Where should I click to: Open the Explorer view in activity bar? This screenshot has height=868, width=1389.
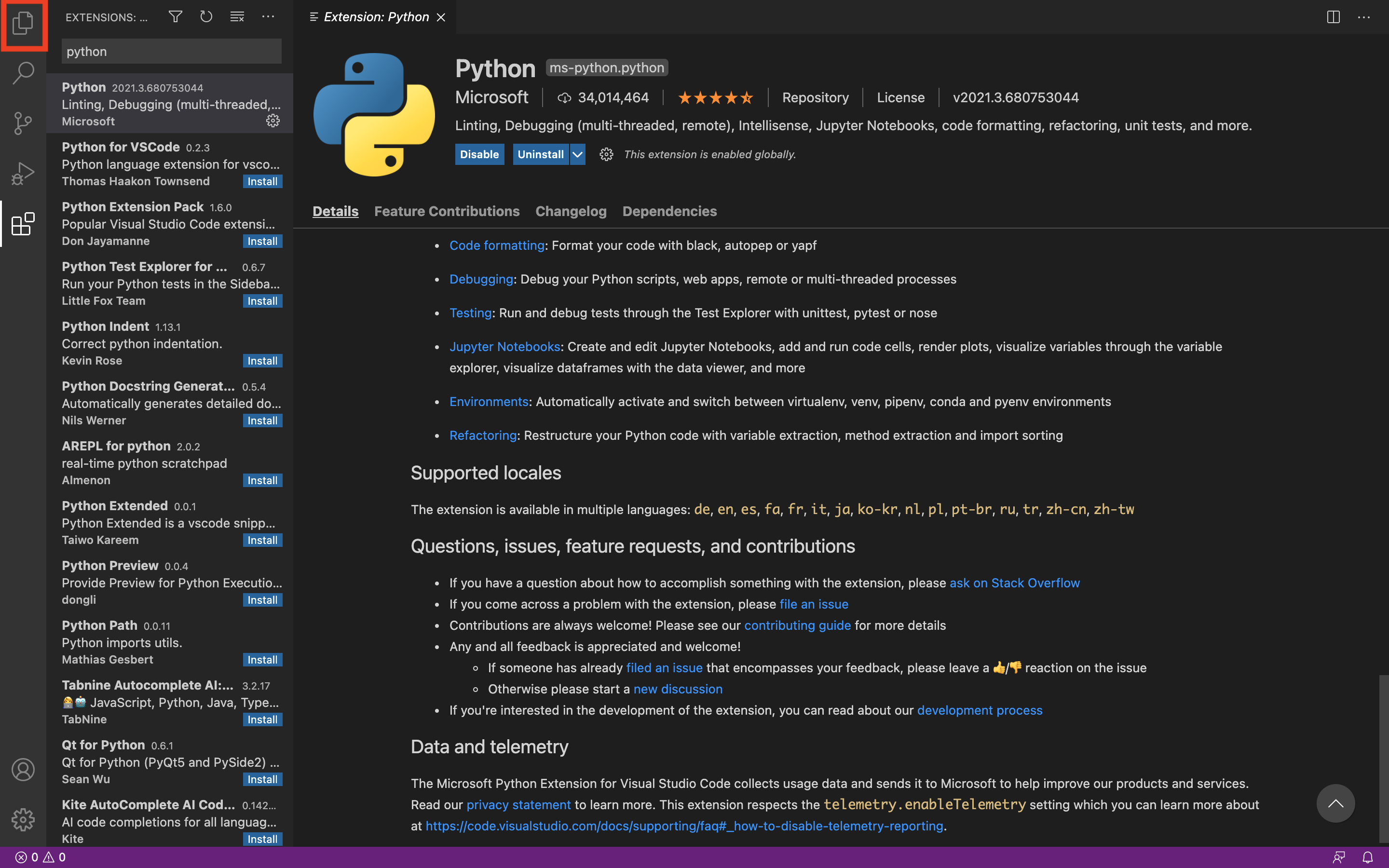tap(23, 24)
